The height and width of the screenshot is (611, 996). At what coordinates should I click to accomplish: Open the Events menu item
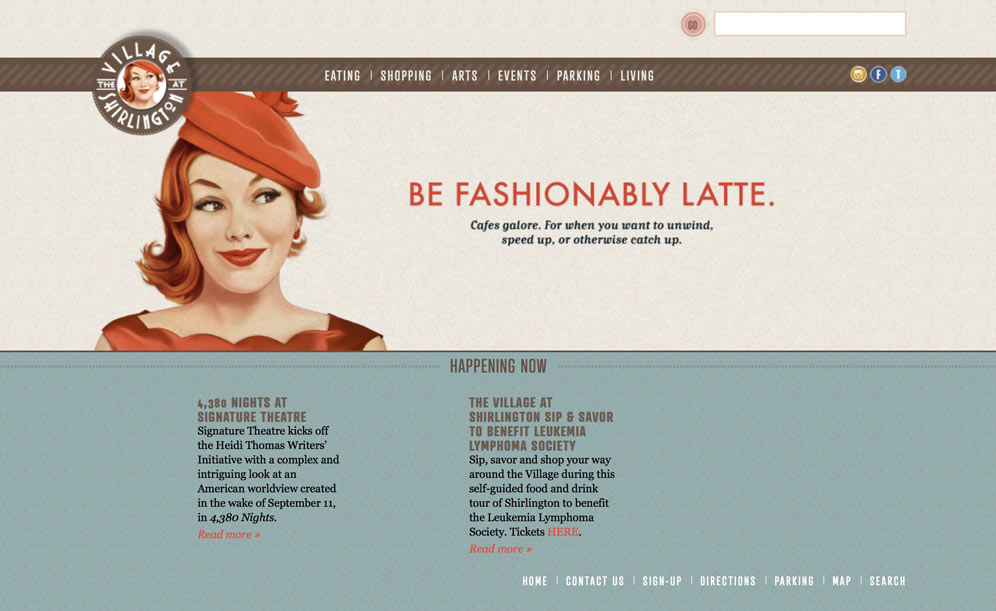point(517,76)
